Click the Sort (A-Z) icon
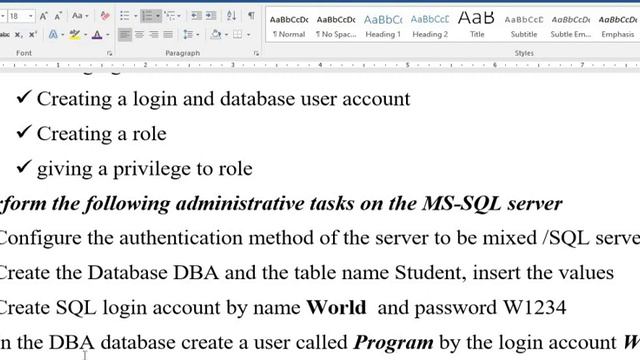 [231, 16]
